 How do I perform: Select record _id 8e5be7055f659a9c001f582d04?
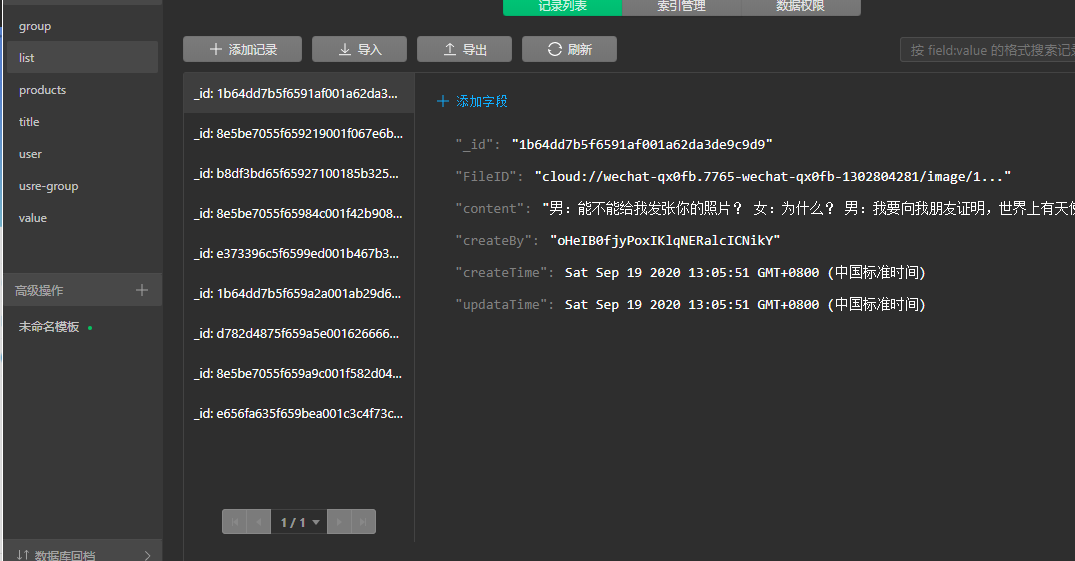pyautogui.click(x=298, y=373)
